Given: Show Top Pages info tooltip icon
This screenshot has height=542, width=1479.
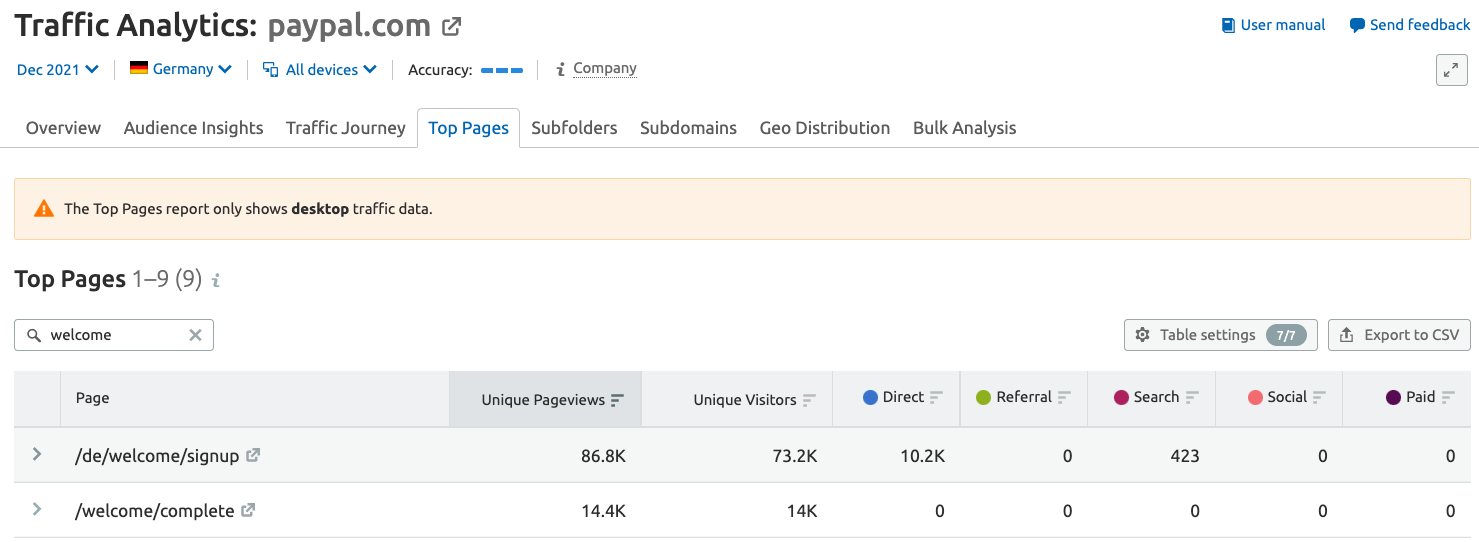Looking at the screenshot, I should pyautogui.click(x=215, y=280).
